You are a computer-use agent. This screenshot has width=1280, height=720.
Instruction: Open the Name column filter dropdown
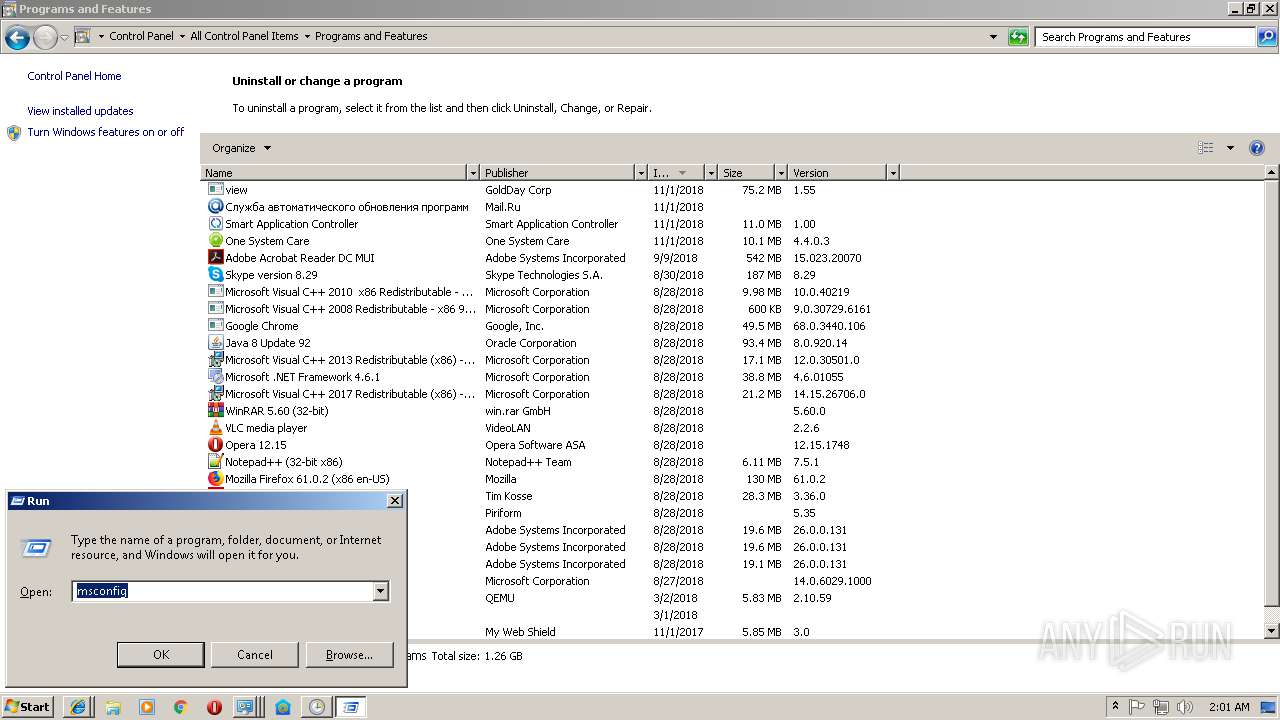click(x=473, y=173)
